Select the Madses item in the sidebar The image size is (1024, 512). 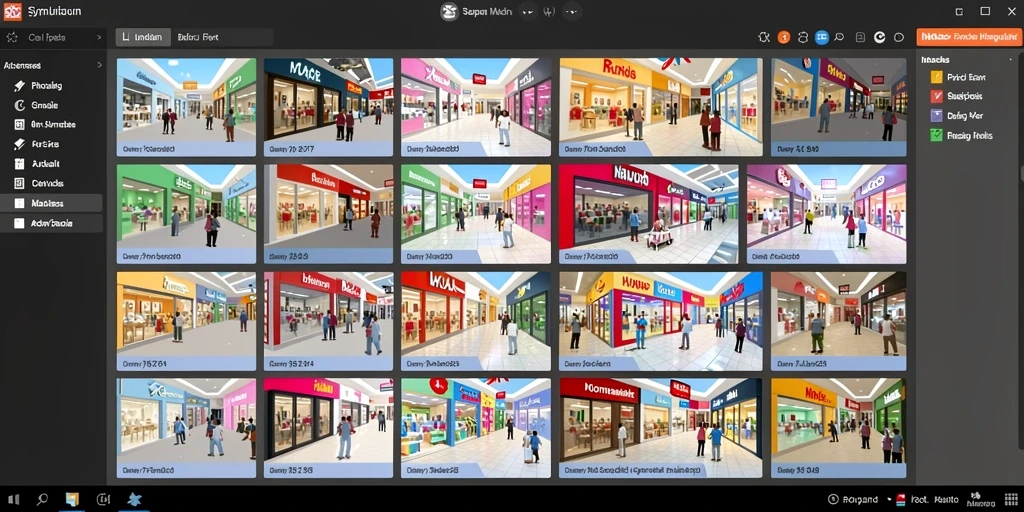52,203
